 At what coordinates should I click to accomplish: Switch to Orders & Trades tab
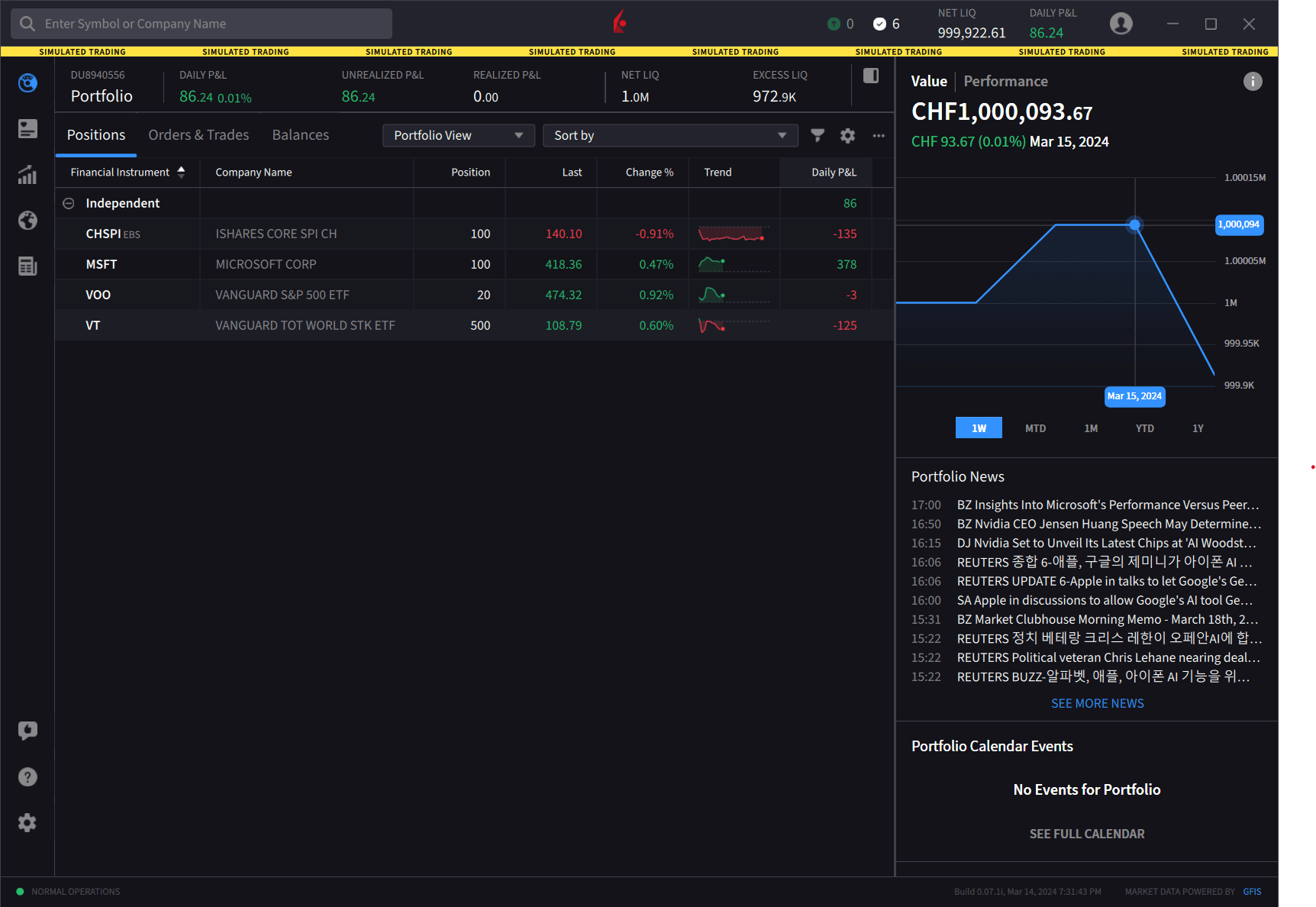coord(198,135)
